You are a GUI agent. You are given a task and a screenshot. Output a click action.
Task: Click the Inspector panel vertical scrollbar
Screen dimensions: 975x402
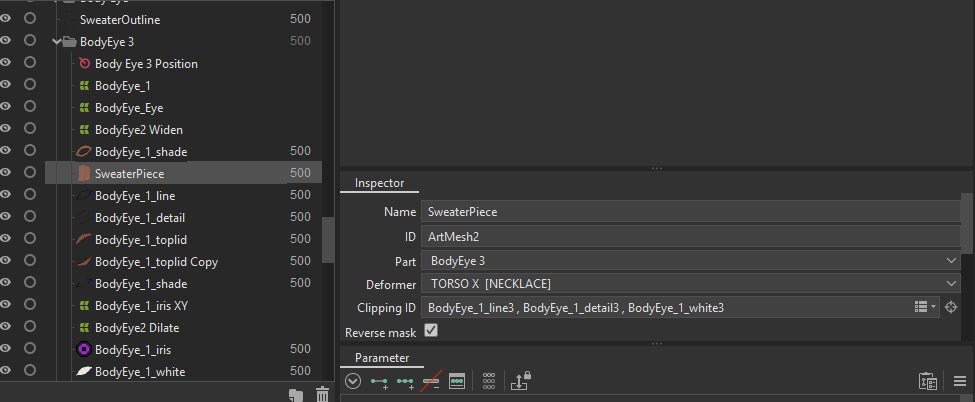[968, 223]
